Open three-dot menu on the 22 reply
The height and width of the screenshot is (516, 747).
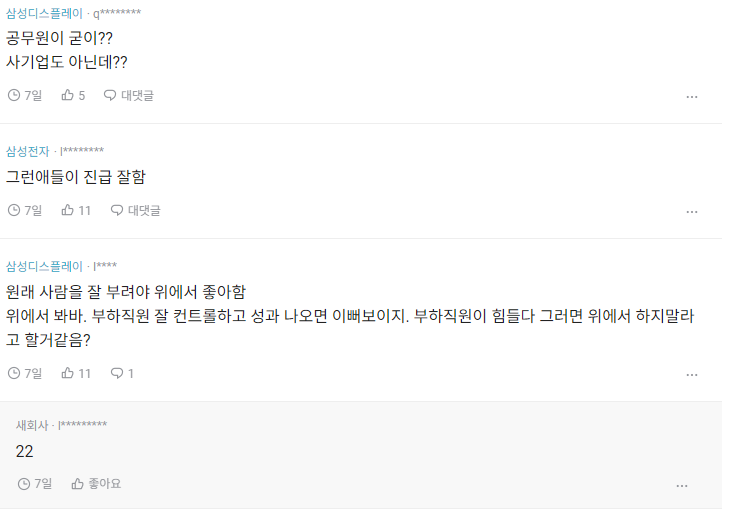[x=682, y=486]
